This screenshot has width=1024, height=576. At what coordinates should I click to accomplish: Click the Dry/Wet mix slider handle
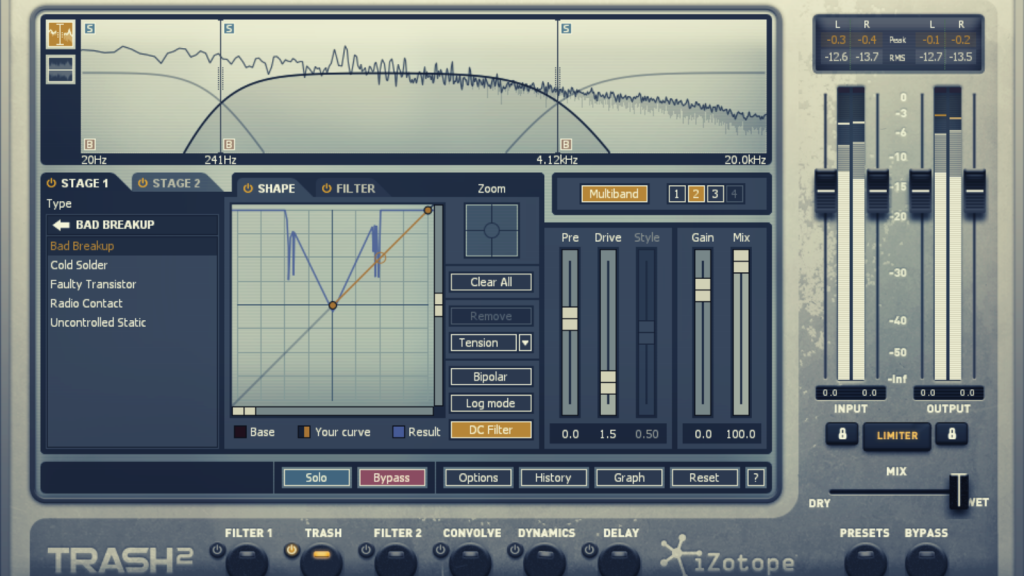(958, 490)
